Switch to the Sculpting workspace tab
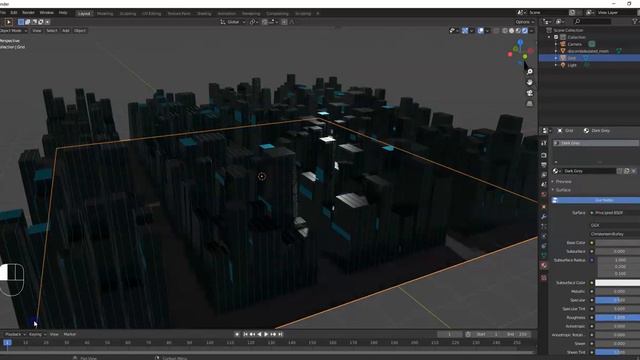This screenshot has height=360, width=640. click(128, 13)
